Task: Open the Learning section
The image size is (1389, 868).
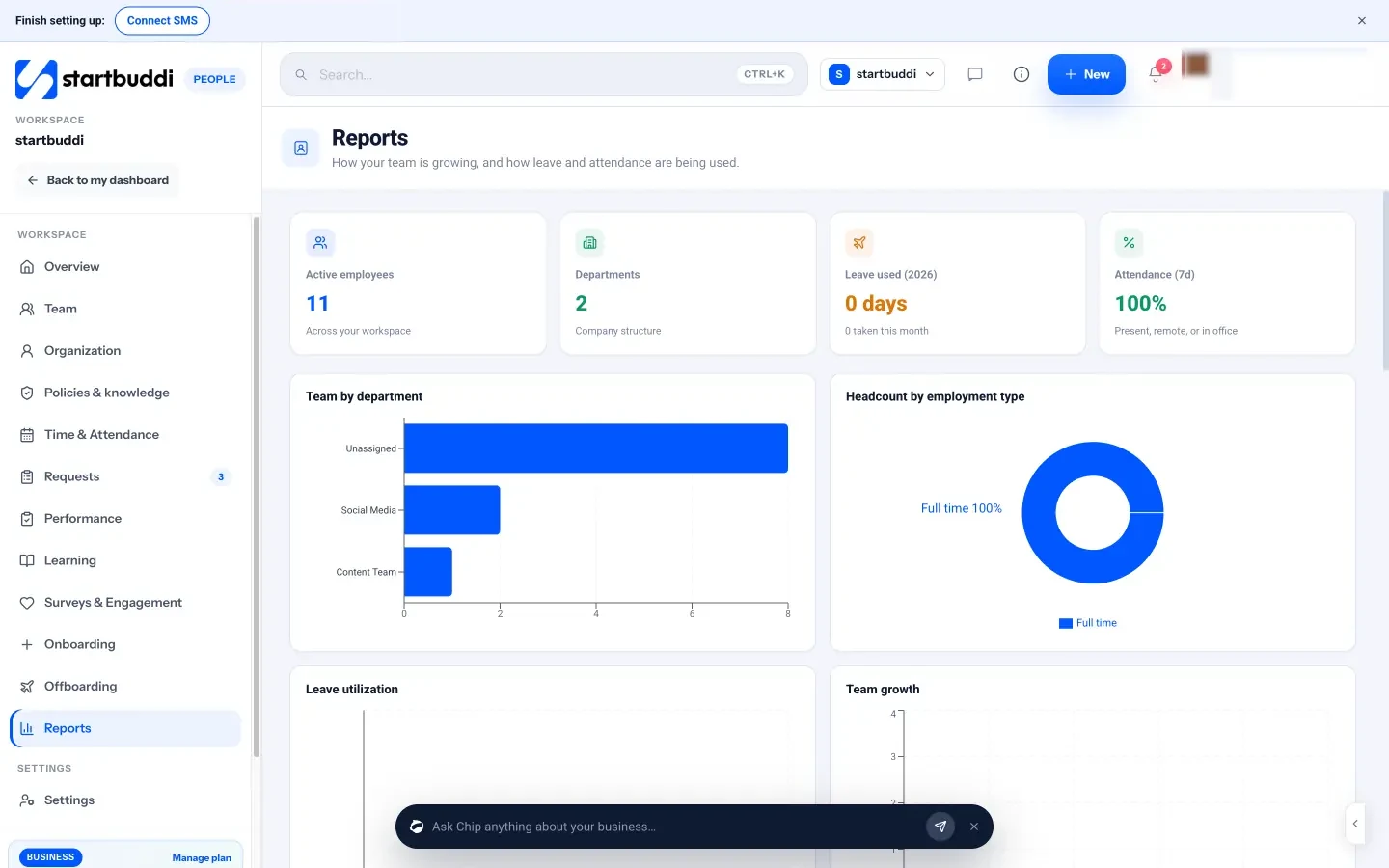Action: [125, 560]
